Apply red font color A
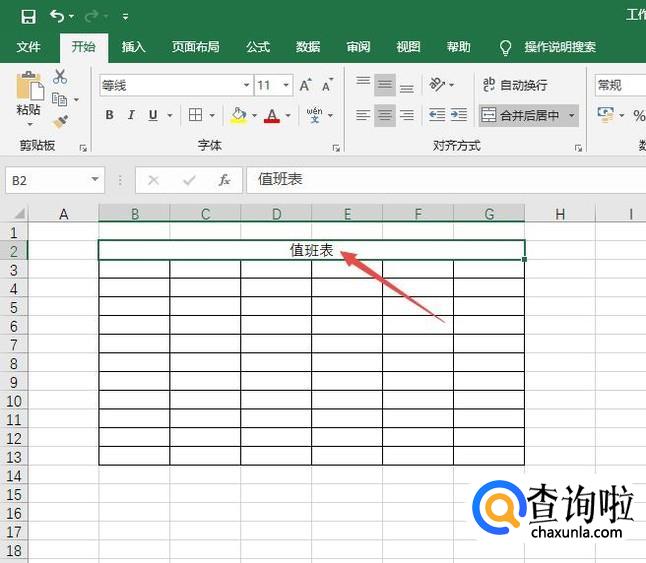The height and width of the screenshot is (563, 646). point(272,115)
